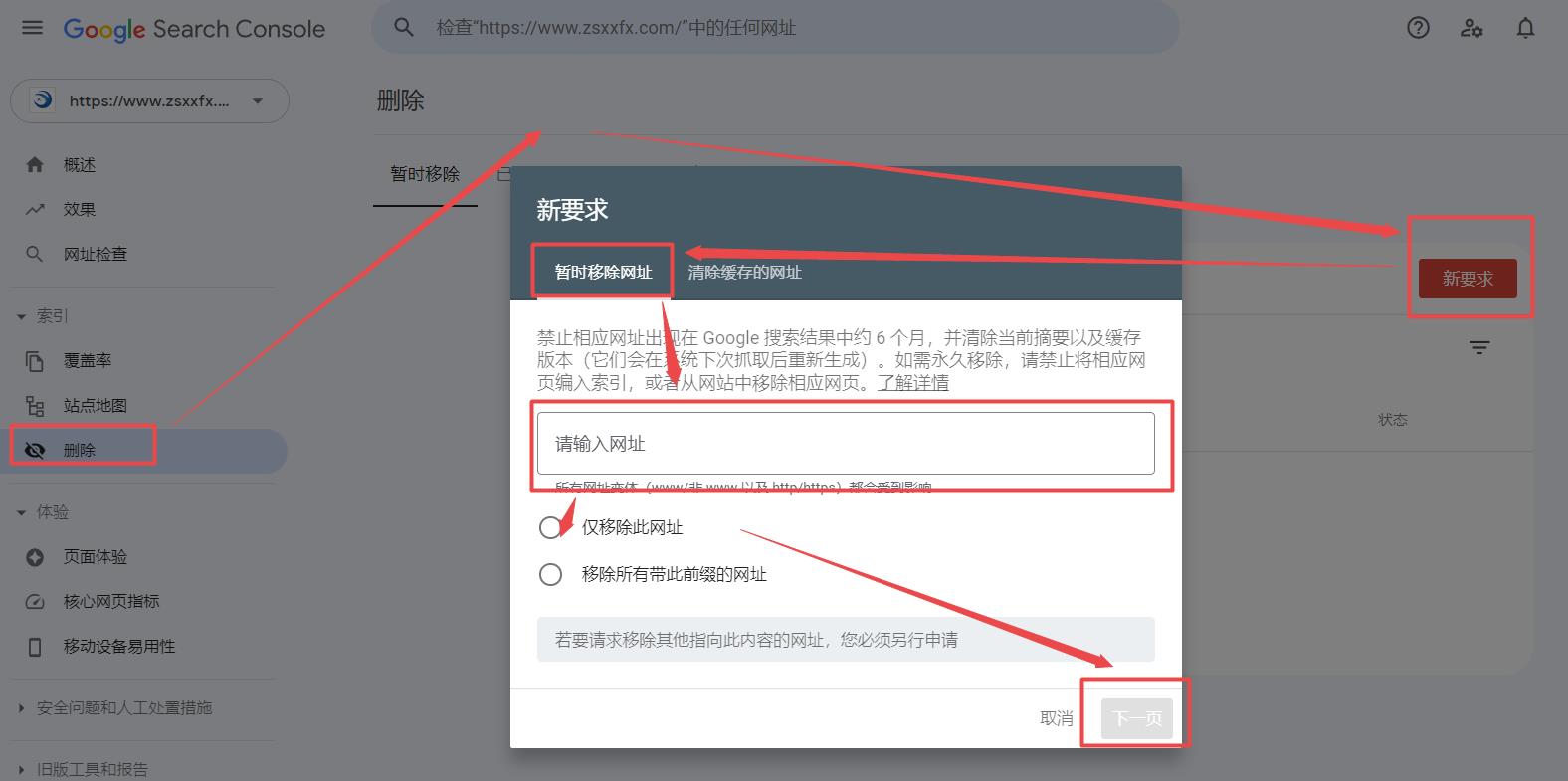The image size is (1568, 781).
Task: Click the search magnifier icon in URL bar
Action: coord(404,28)
